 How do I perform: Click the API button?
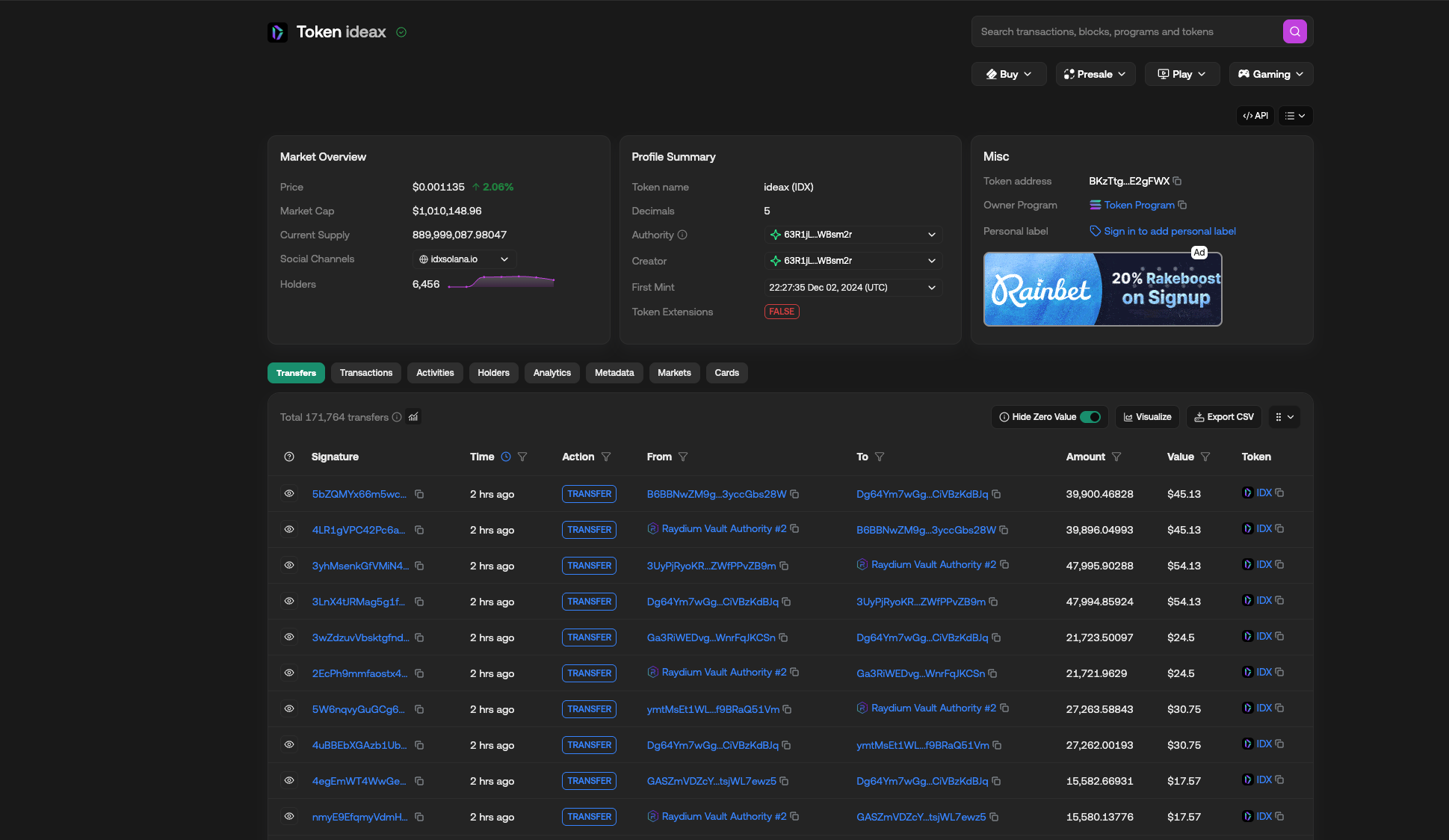1255,116
